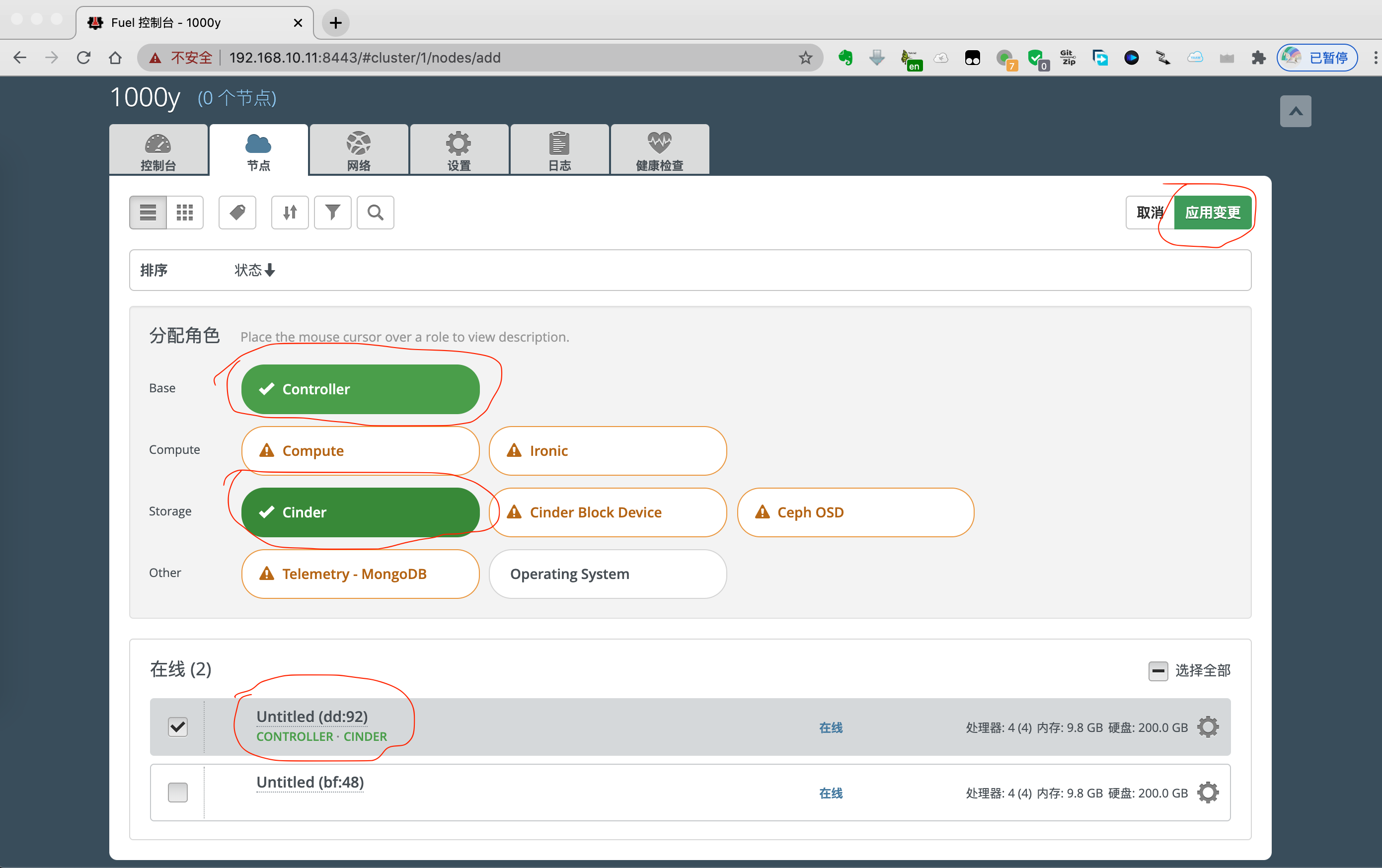The image size is (1382, 868).
Task: Click the 取消 cancel button
Action: pos(1150,213)
